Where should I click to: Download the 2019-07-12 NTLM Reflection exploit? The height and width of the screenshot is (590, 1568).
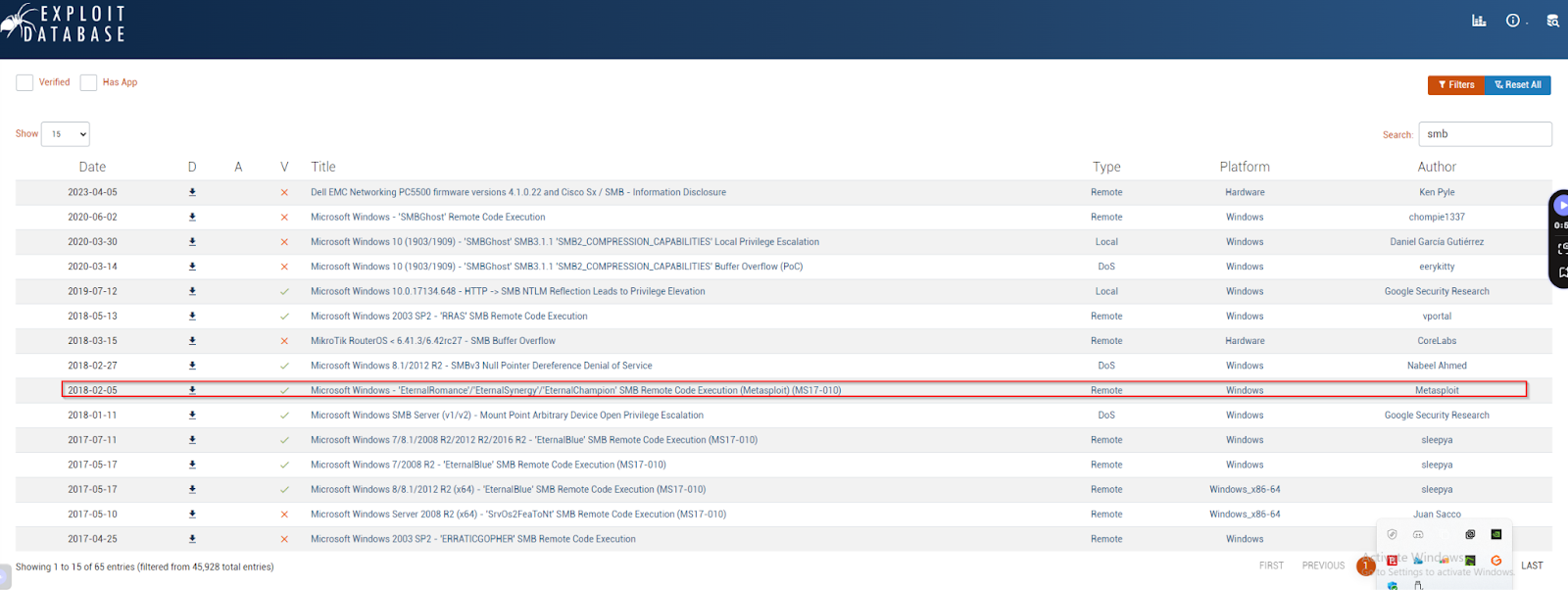[x=192, y=291]
